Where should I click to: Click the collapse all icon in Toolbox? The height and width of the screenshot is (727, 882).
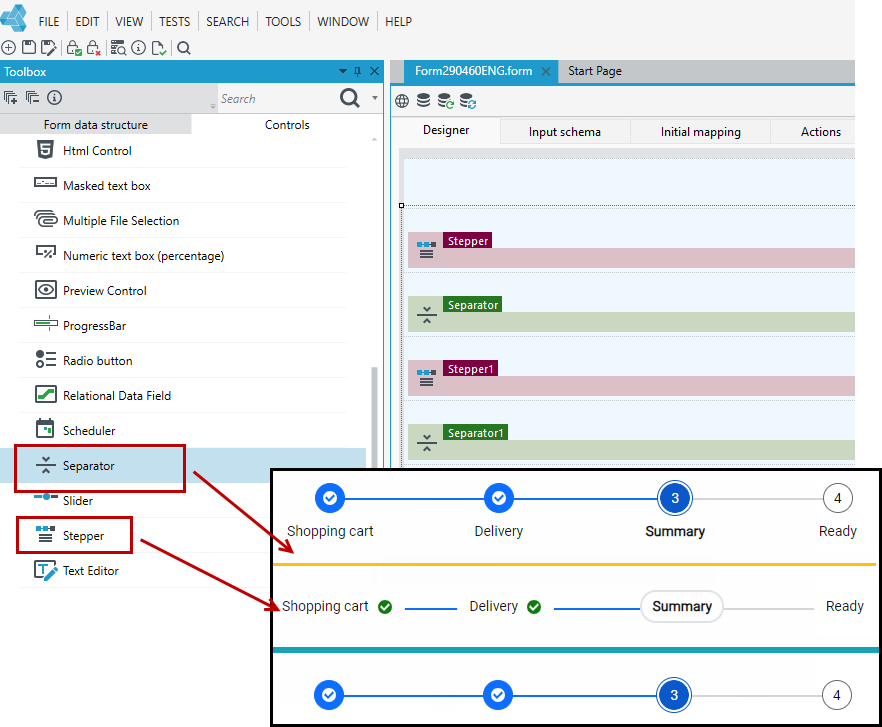(32, 98)
